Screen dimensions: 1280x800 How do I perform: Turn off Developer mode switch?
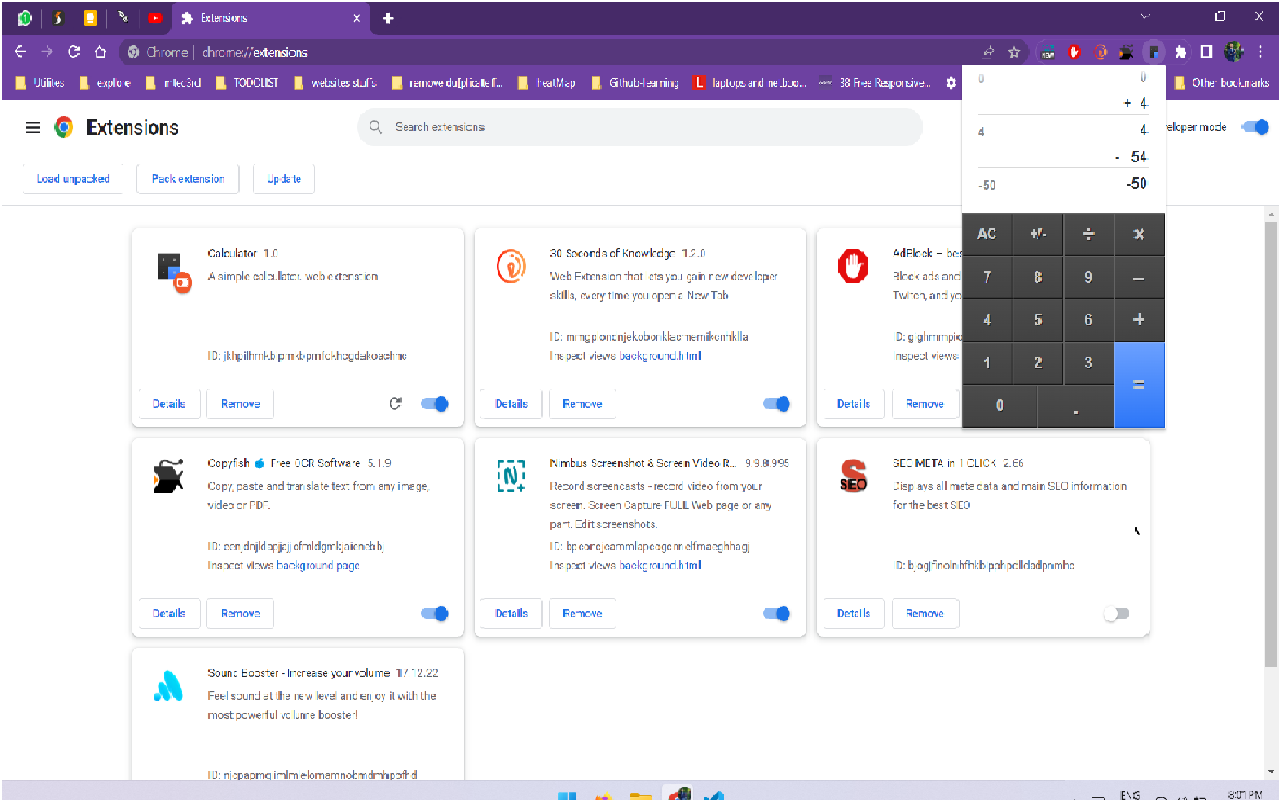coord(1254,127)
